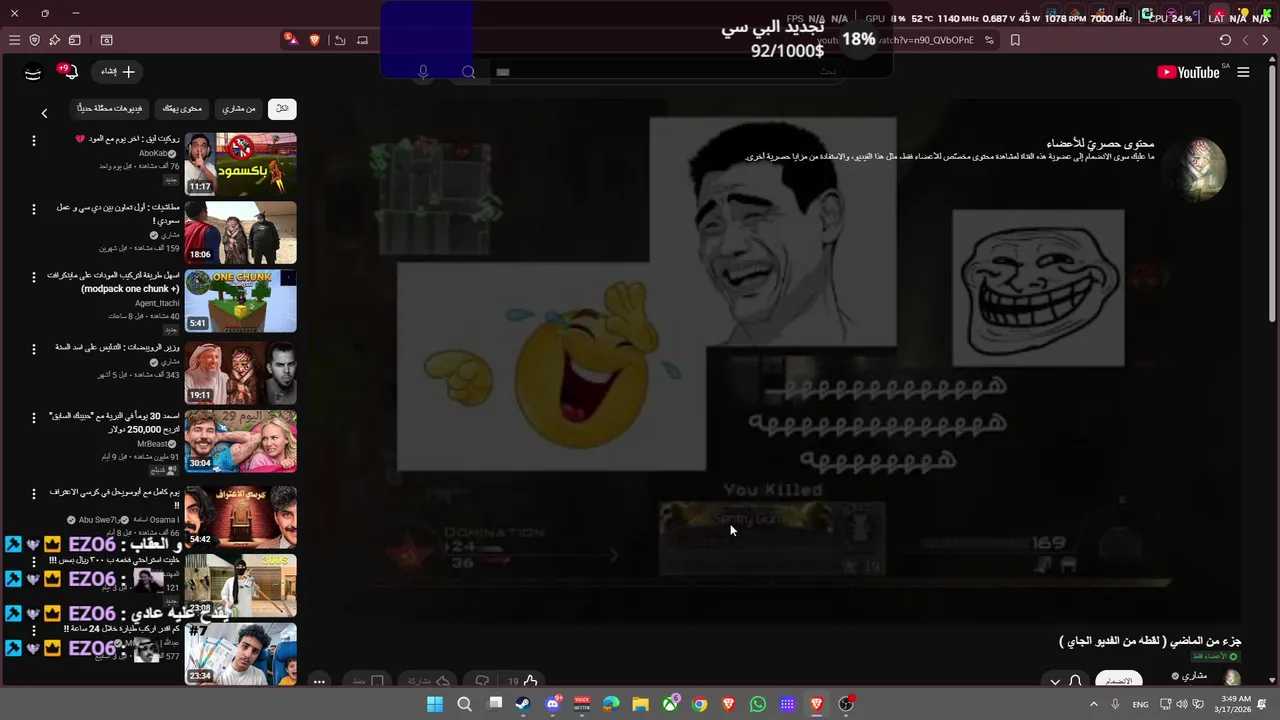Show hidden system tray icons chevron
Viewport: 1280px width, 720px height.
coord(1093,704)
